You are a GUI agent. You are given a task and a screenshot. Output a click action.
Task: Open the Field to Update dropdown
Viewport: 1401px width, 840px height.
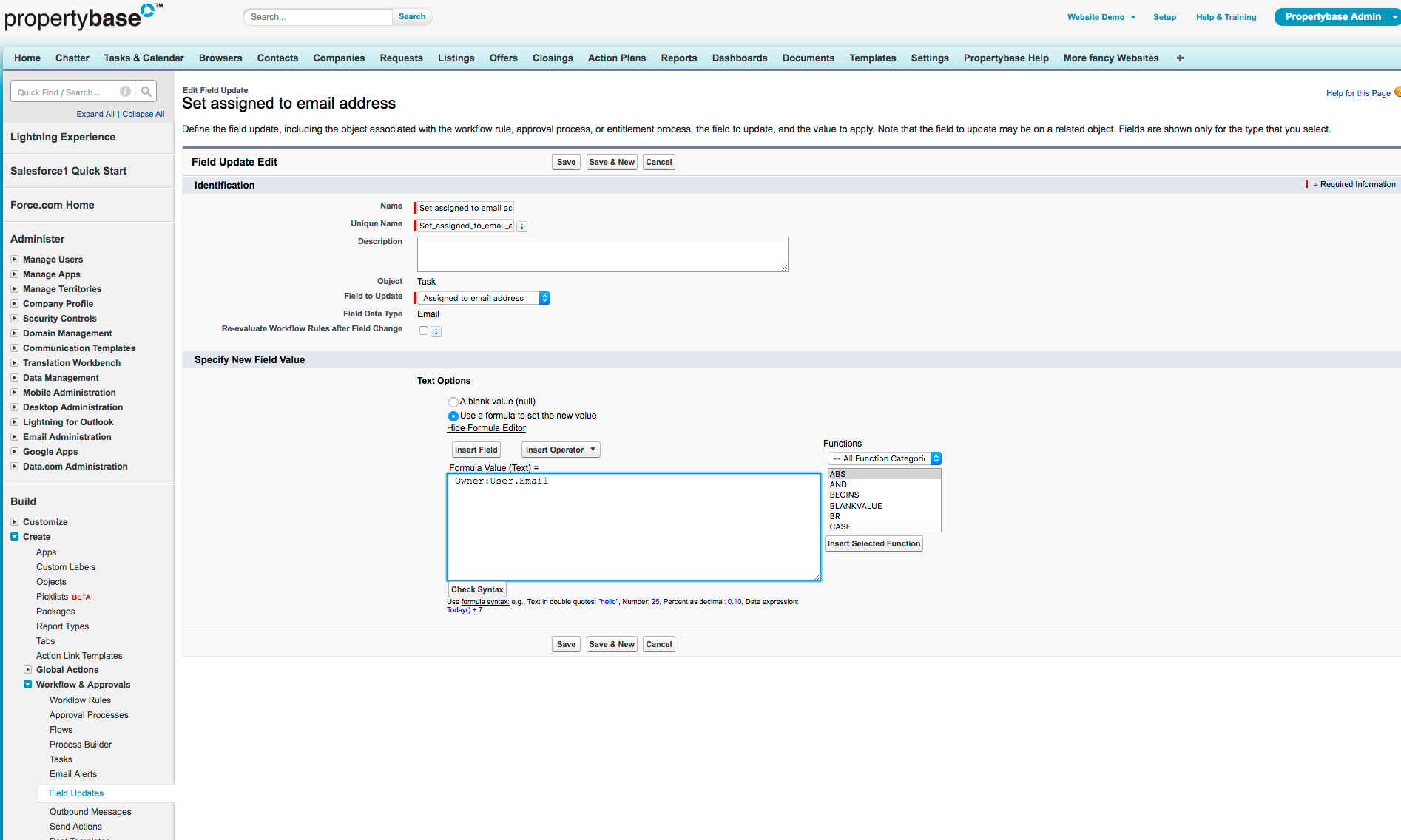pos(483,298)
